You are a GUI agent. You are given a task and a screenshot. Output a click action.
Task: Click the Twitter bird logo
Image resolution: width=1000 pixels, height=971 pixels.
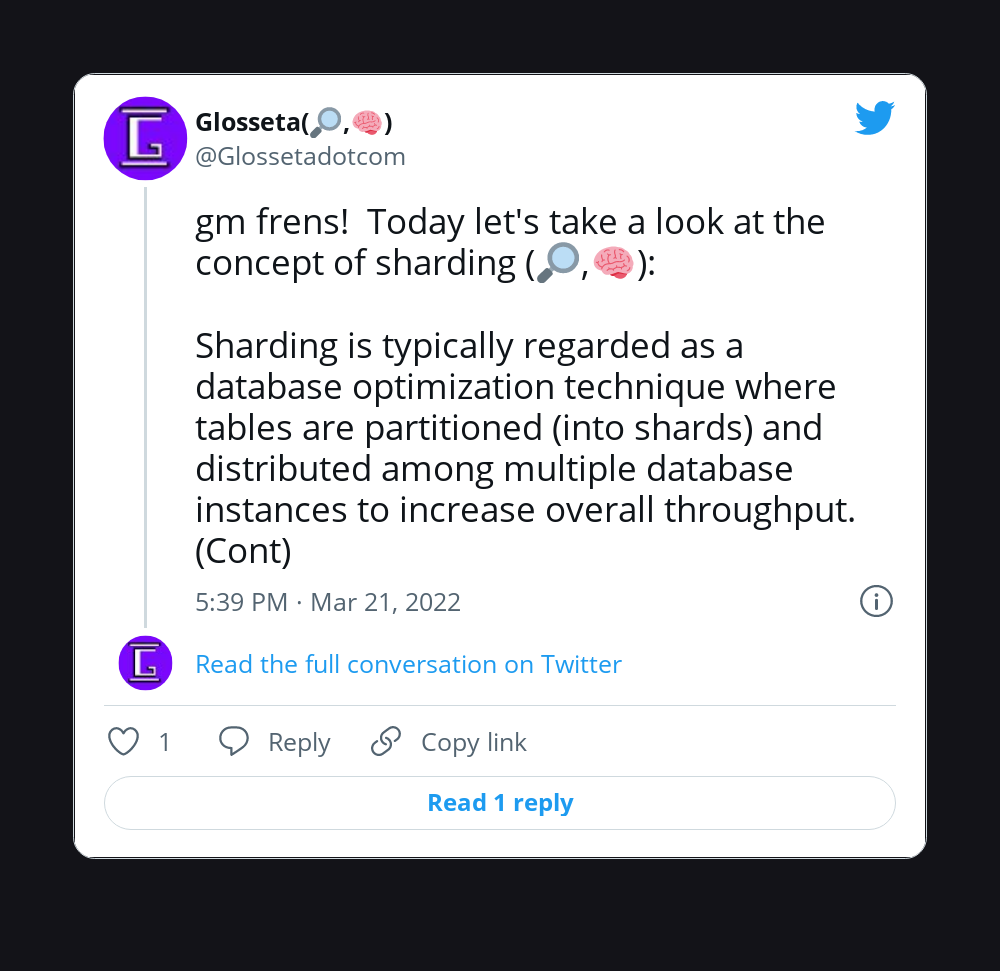pos(874,119)
